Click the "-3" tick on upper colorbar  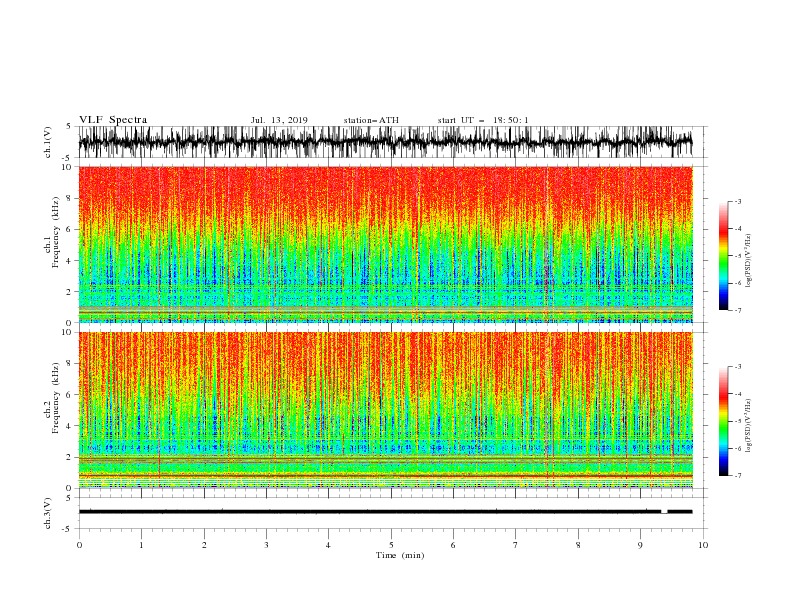(737, 201)
